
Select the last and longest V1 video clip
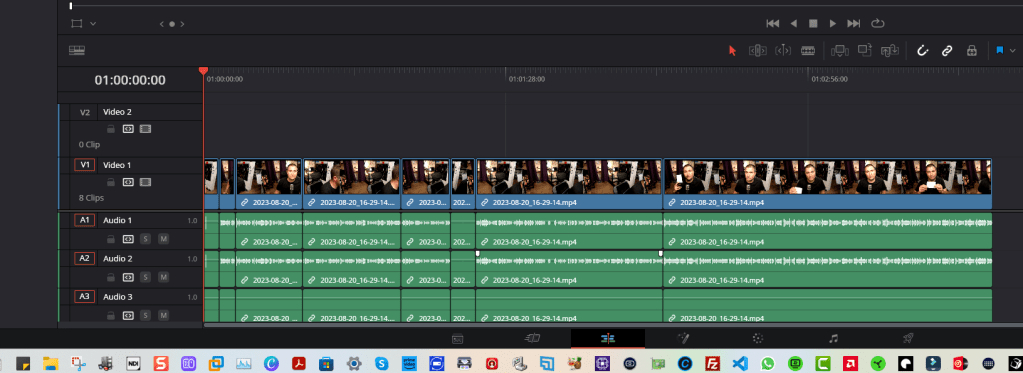pos(827,184)
